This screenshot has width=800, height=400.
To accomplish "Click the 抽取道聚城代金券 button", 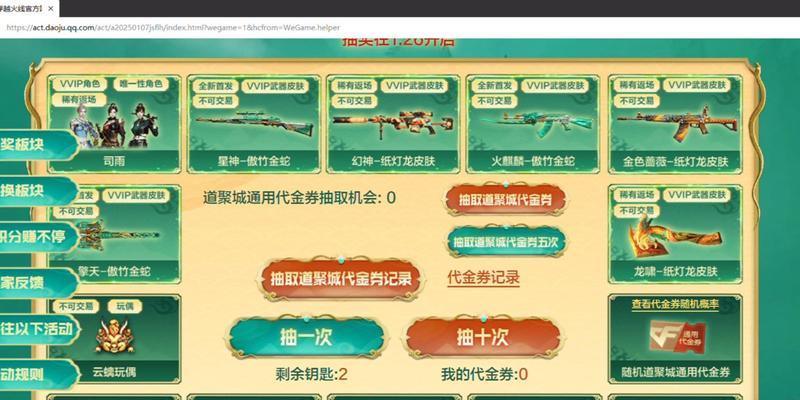I will (505, 199).
